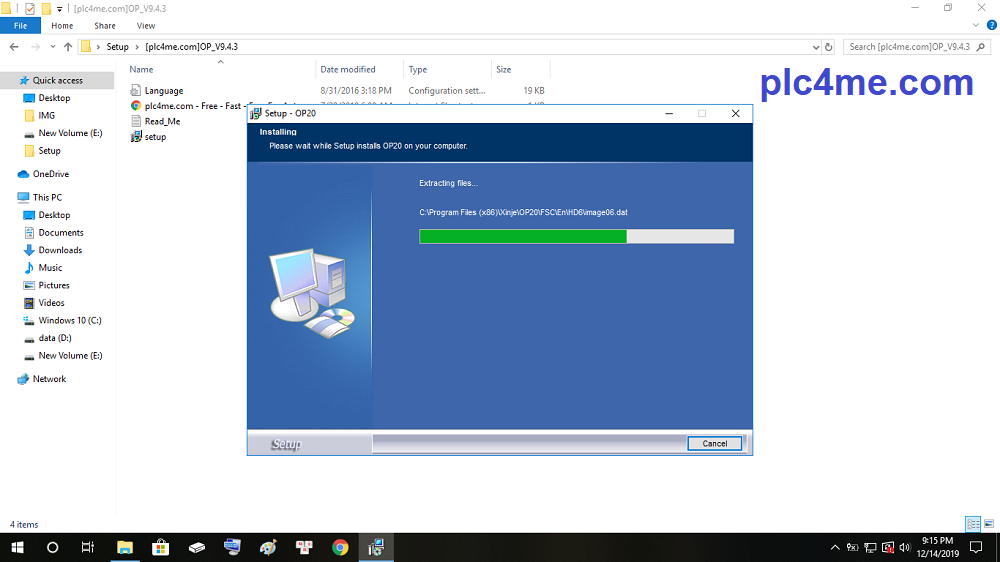Open Videos folder
Screen dimensions: 1000x562
point(51,303)
